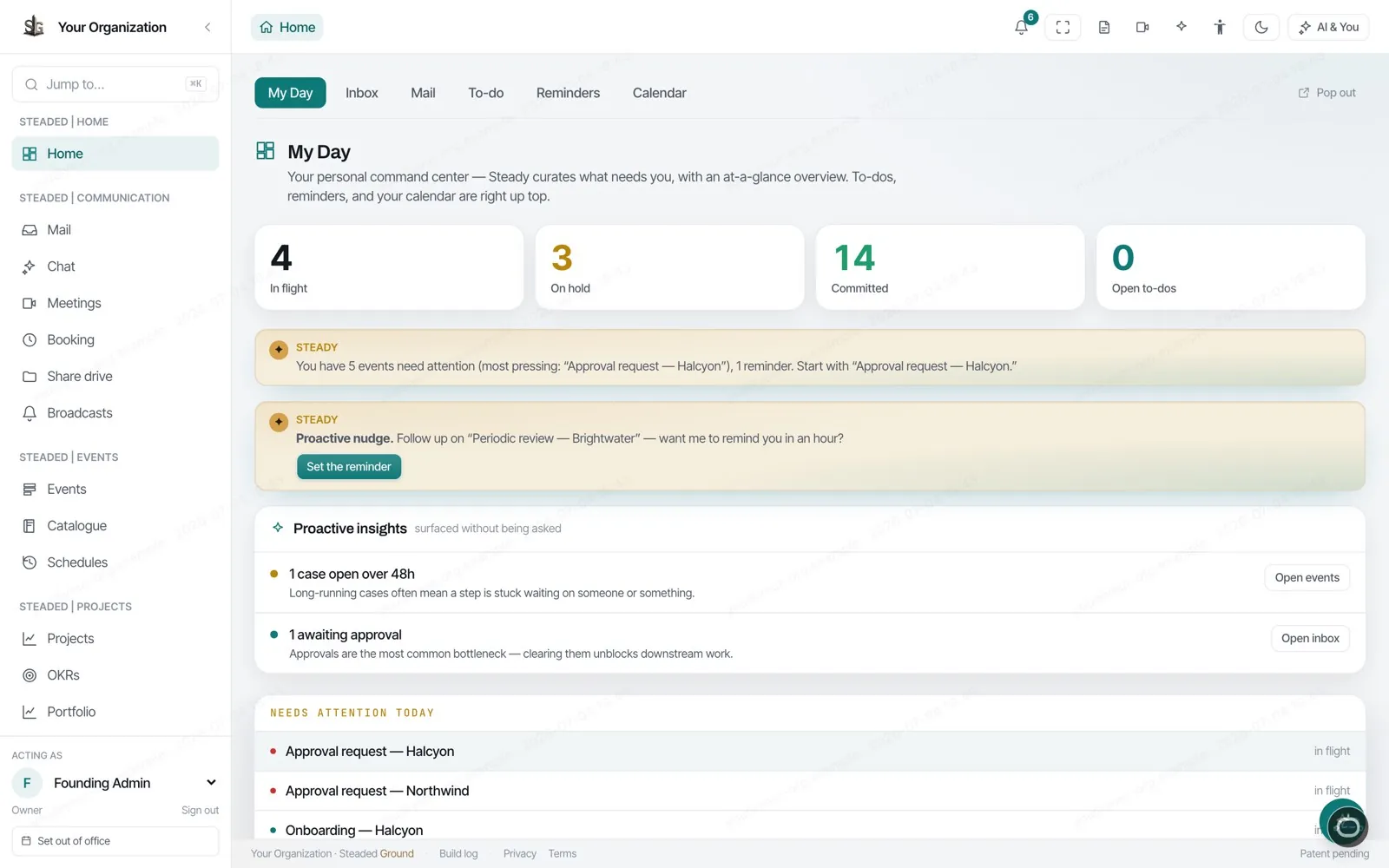Switch to the To-do tab
This screenshot has width=1389, height=868.
point(486,93)
